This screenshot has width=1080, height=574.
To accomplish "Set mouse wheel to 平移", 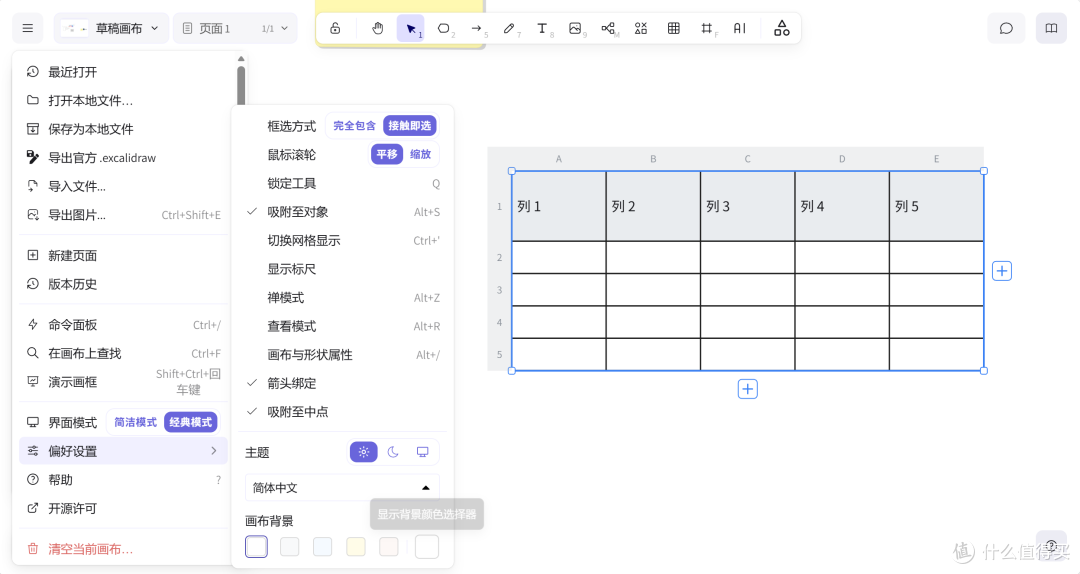I will [387, 154].
